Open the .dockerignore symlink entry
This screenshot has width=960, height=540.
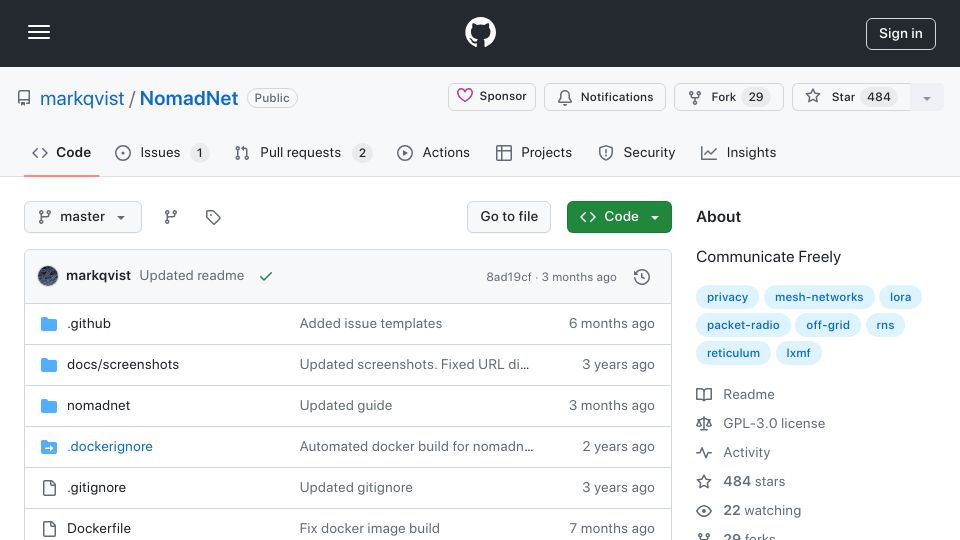(x=110, y=446)
